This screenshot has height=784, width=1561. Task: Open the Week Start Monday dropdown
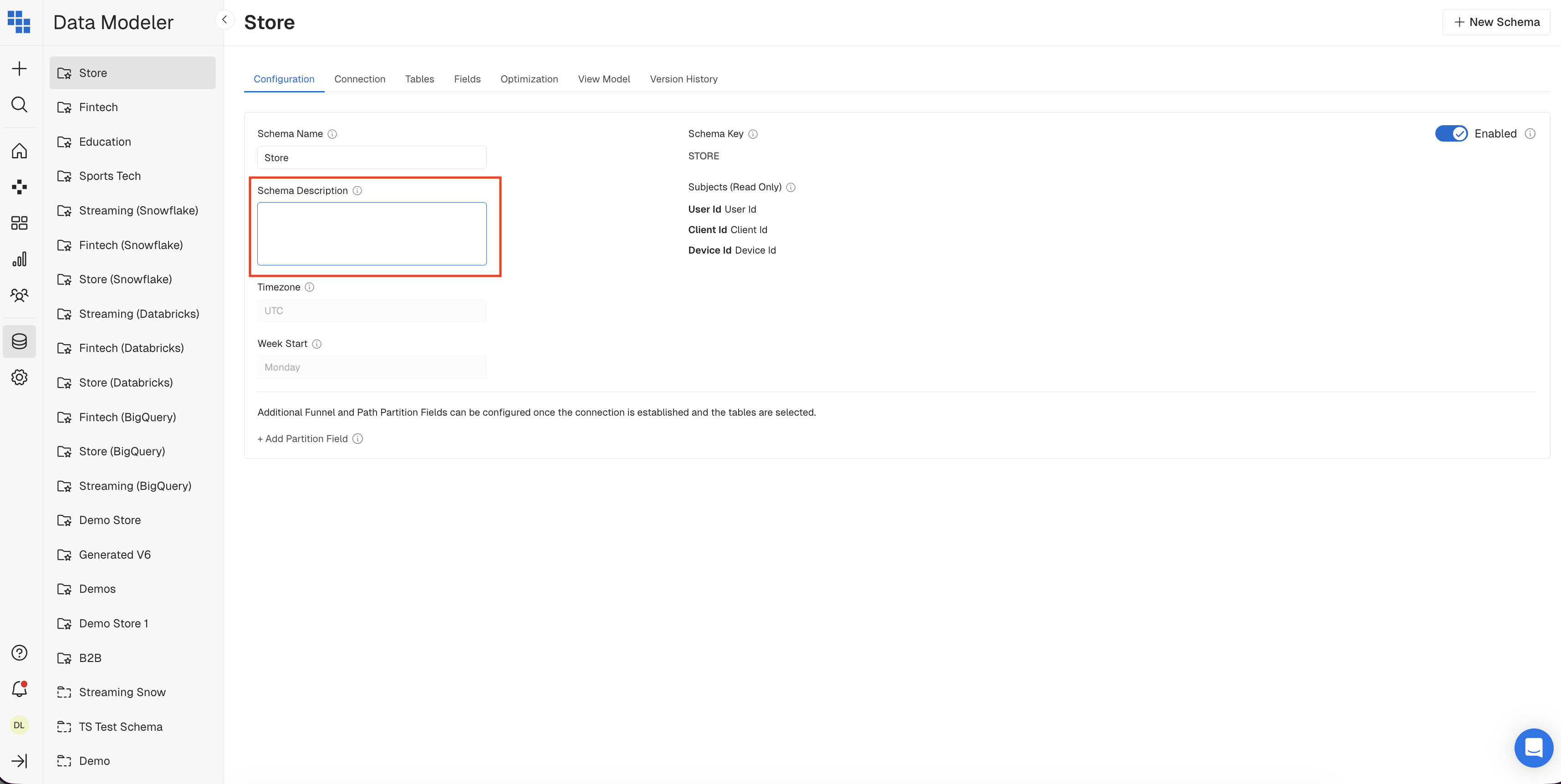pyautogui.click(x=372, y=367)
